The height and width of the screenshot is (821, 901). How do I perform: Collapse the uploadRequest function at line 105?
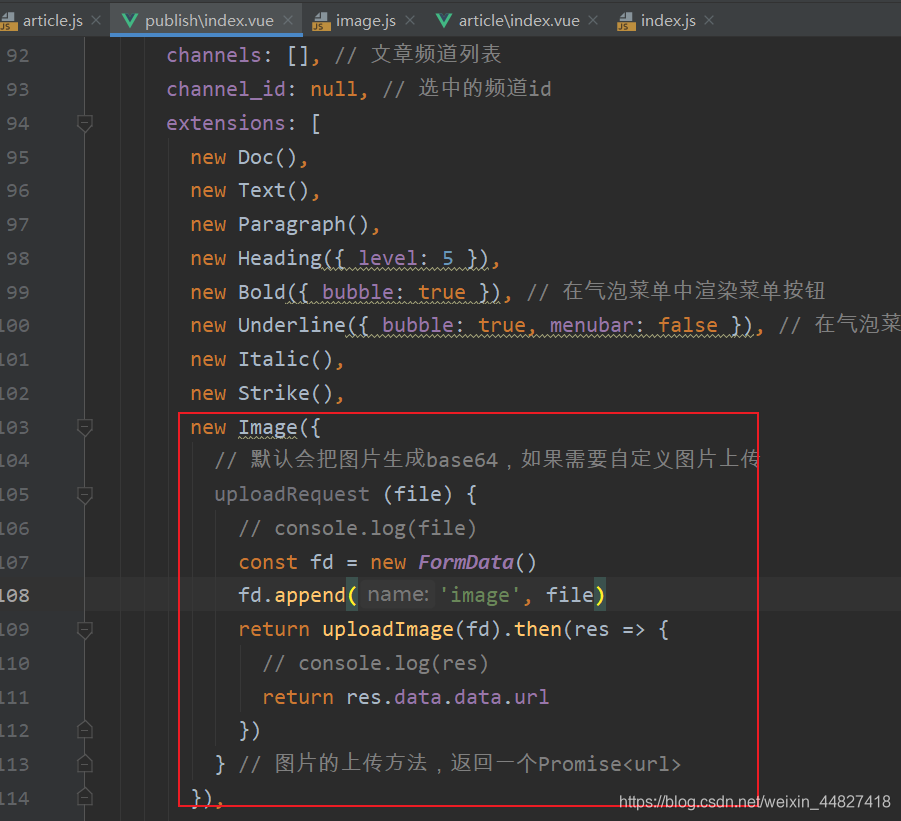84,495
